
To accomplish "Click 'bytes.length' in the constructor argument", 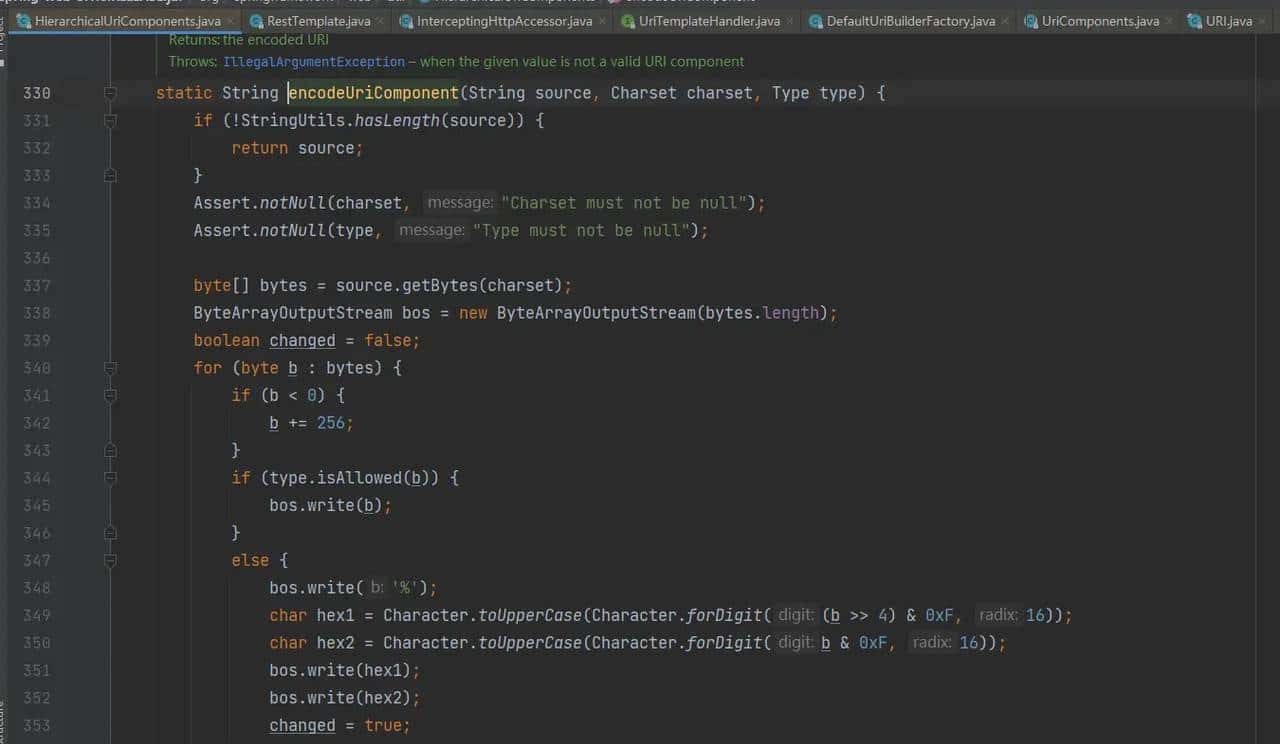I will click(x=762, y=313).
